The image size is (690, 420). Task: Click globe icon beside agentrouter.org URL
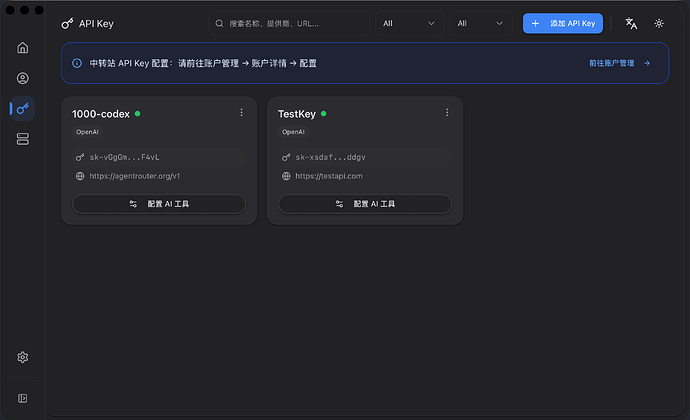pyautogui.click(x=80, y=176)
